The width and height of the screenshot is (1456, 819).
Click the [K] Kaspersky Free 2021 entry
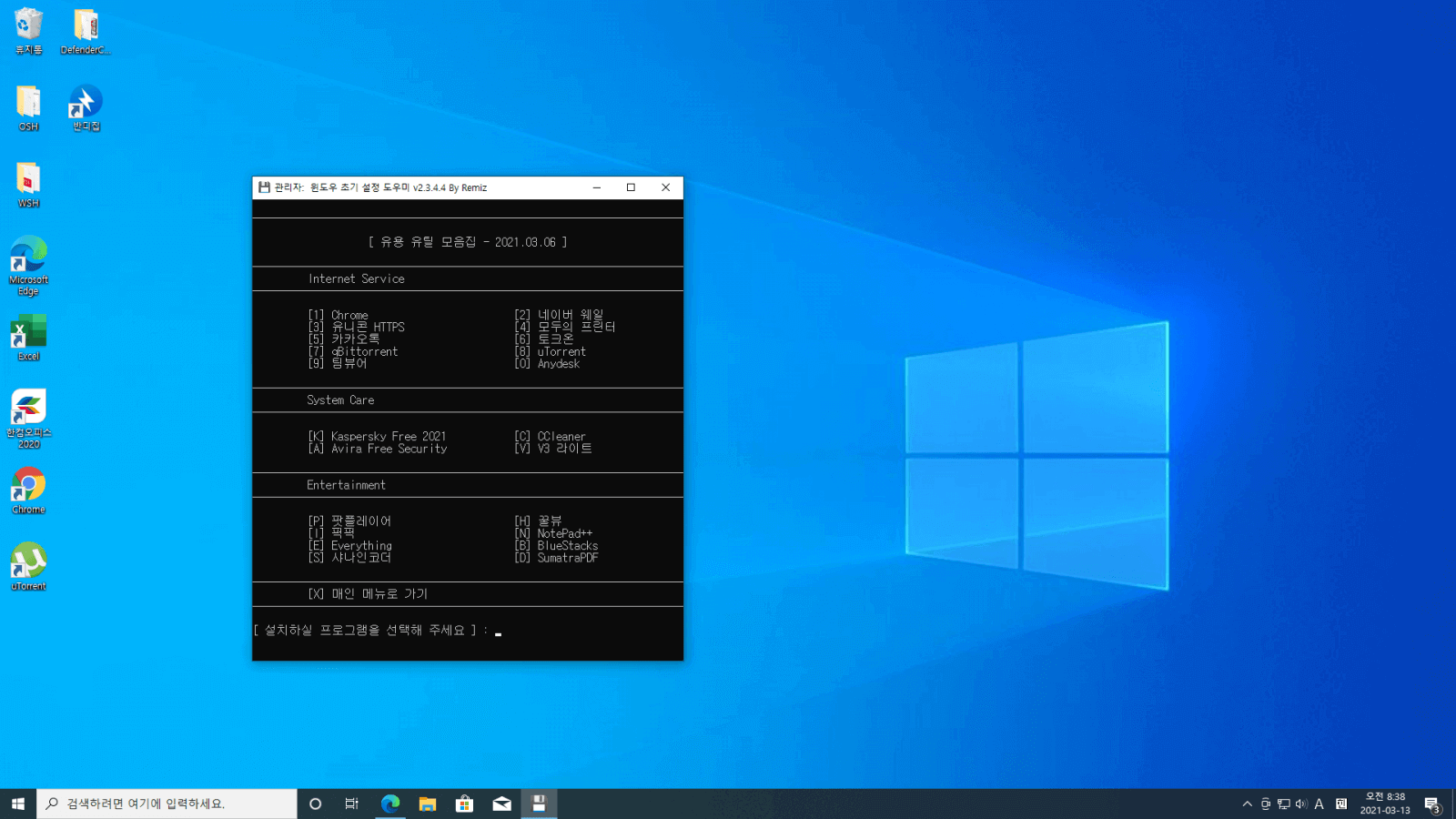click(378, 436)
